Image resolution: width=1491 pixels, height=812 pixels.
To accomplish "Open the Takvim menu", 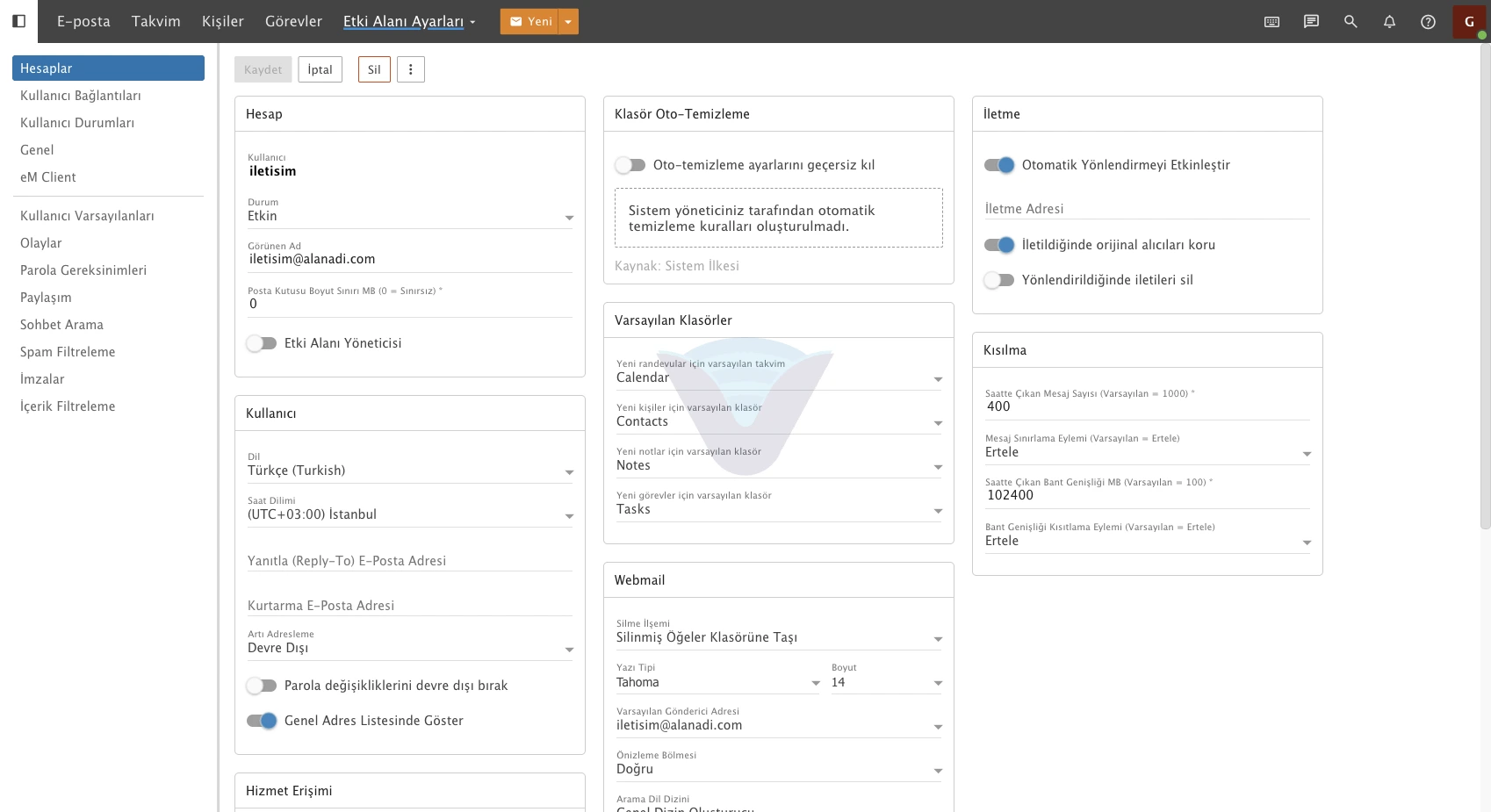I will [156, 21].
